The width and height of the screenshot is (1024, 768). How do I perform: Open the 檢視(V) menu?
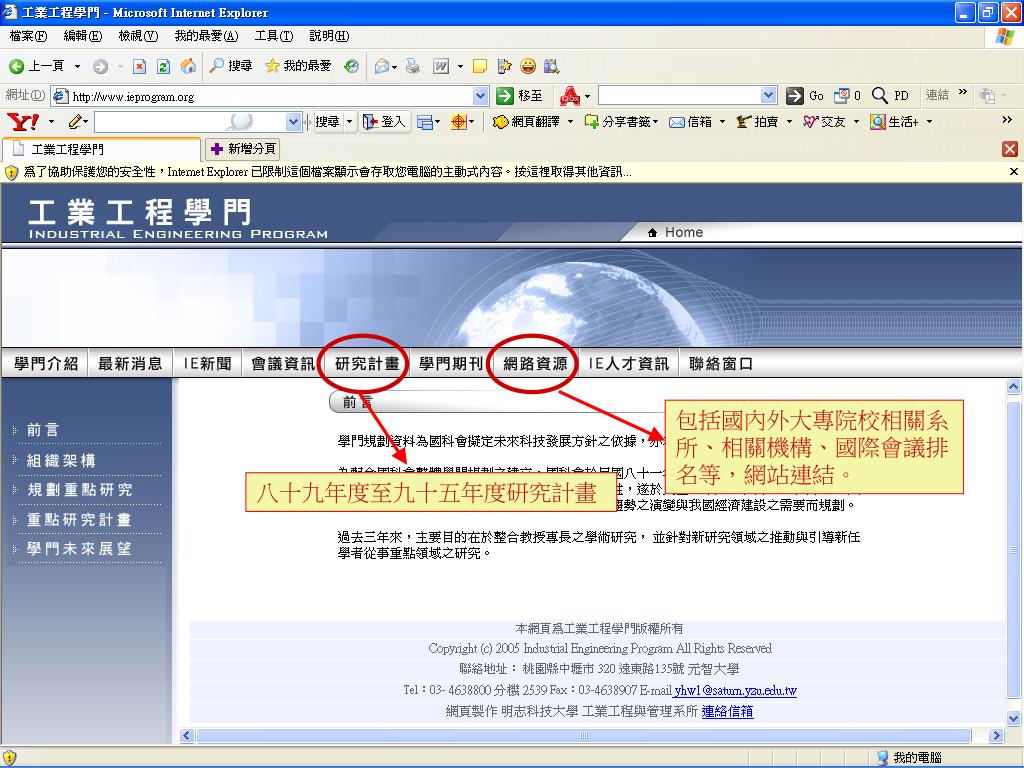point(138,36)
